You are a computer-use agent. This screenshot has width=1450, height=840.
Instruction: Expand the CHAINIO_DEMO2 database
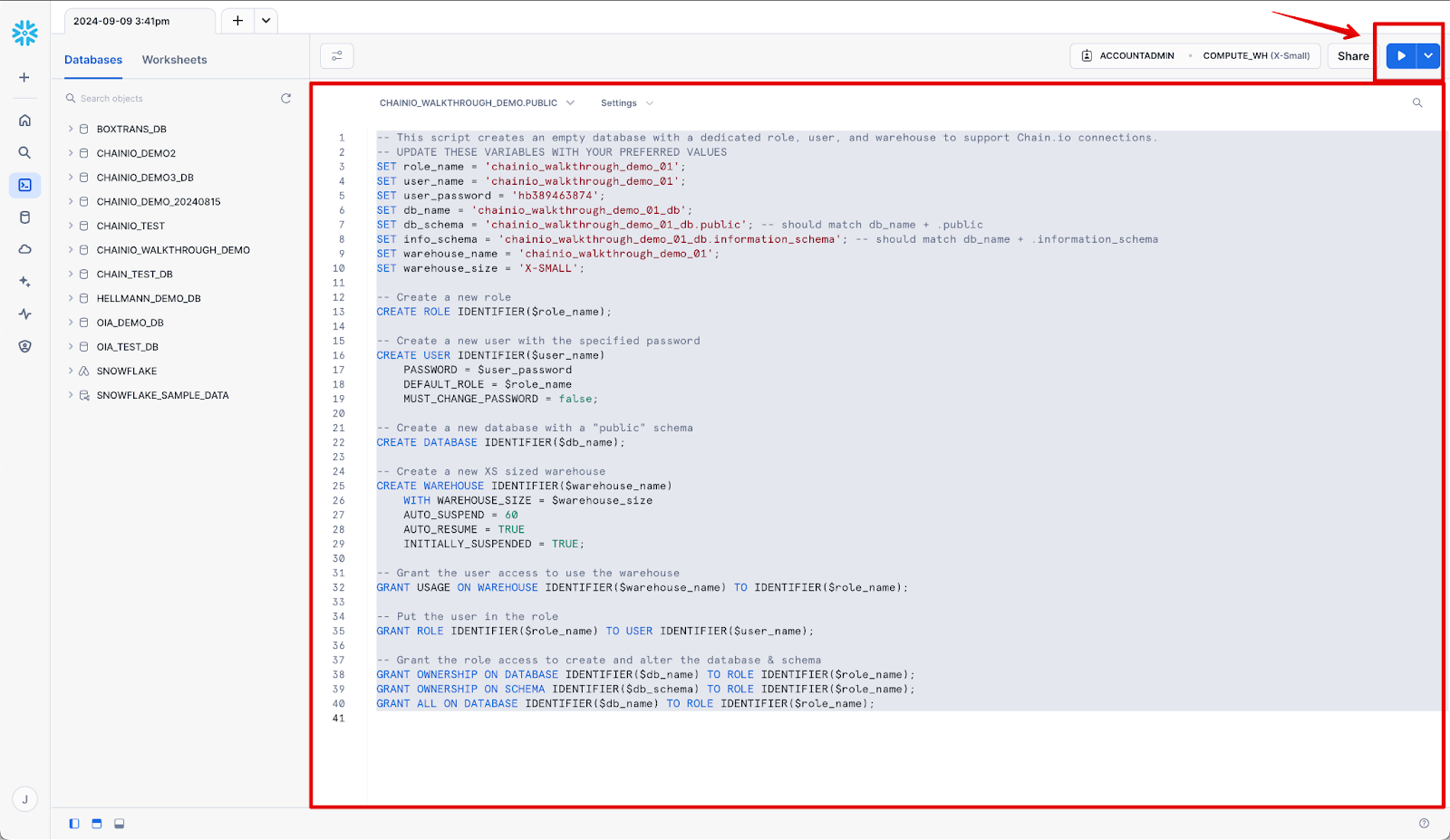71,153
